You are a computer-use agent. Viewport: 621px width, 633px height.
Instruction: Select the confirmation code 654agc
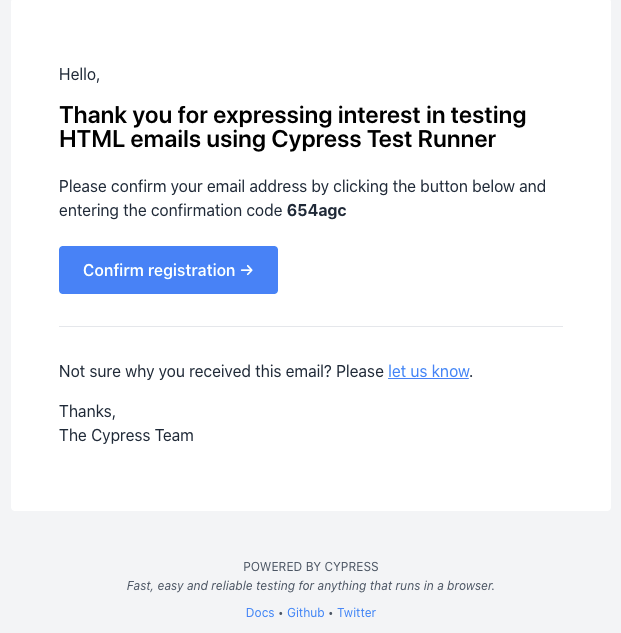[x=317, y=211]
